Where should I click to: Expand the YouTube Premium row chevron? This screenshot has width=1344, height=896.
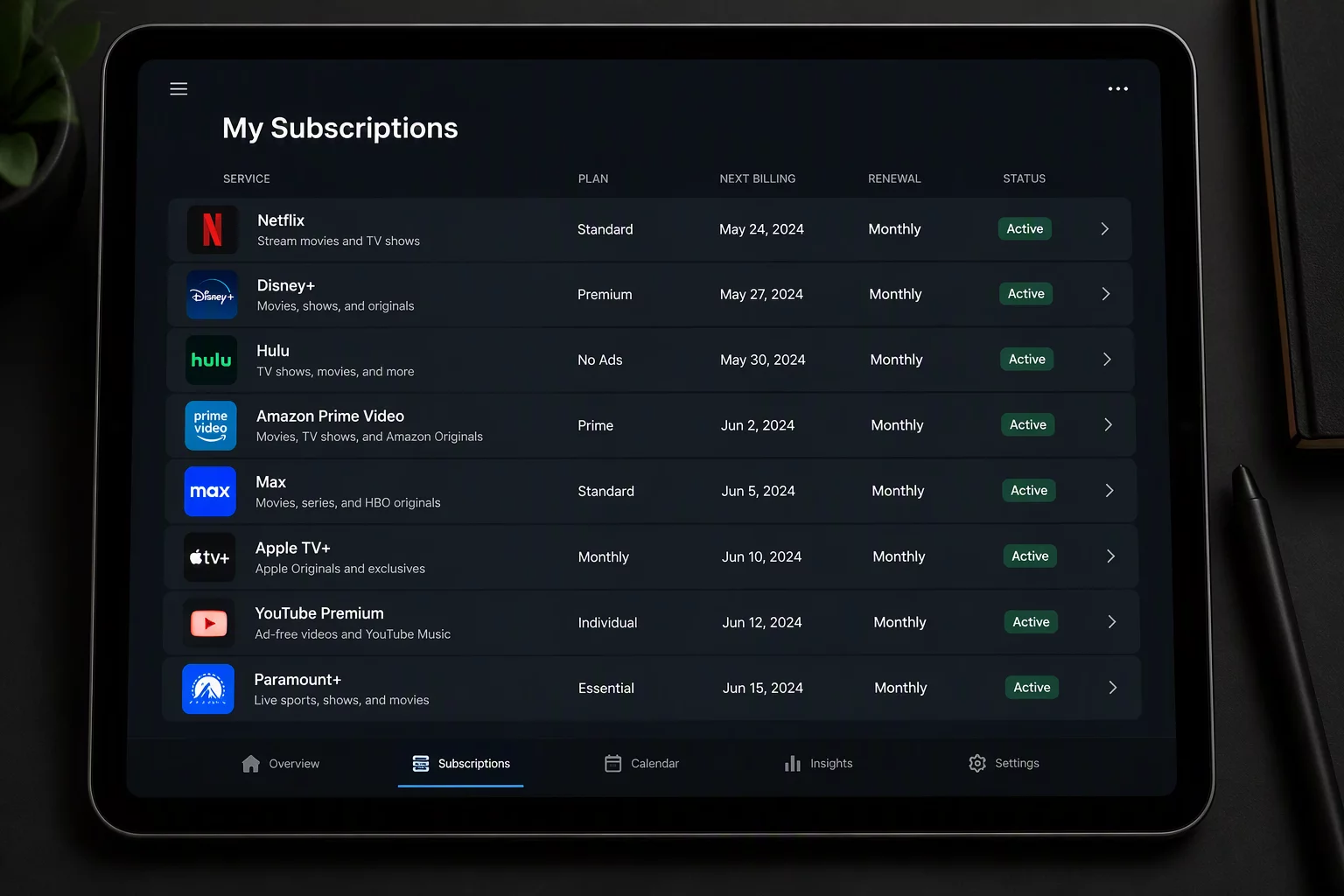pyautogui.click(x=1112, y=621)
